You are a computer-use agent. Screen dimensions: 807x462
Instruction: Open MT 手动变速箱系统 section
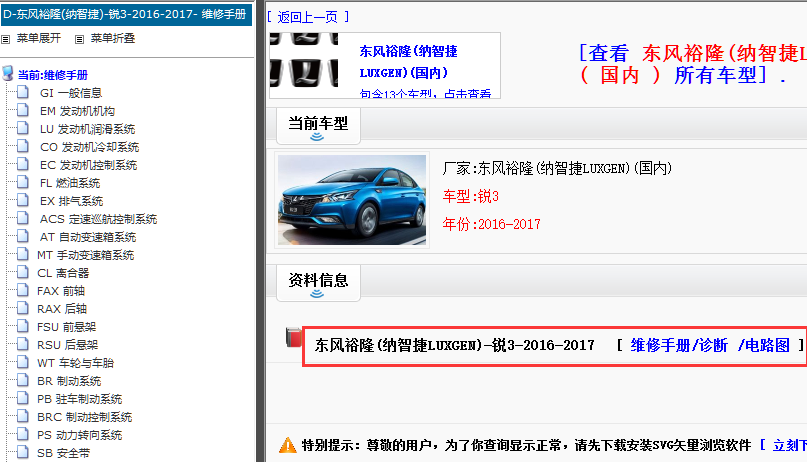(85, 255)
